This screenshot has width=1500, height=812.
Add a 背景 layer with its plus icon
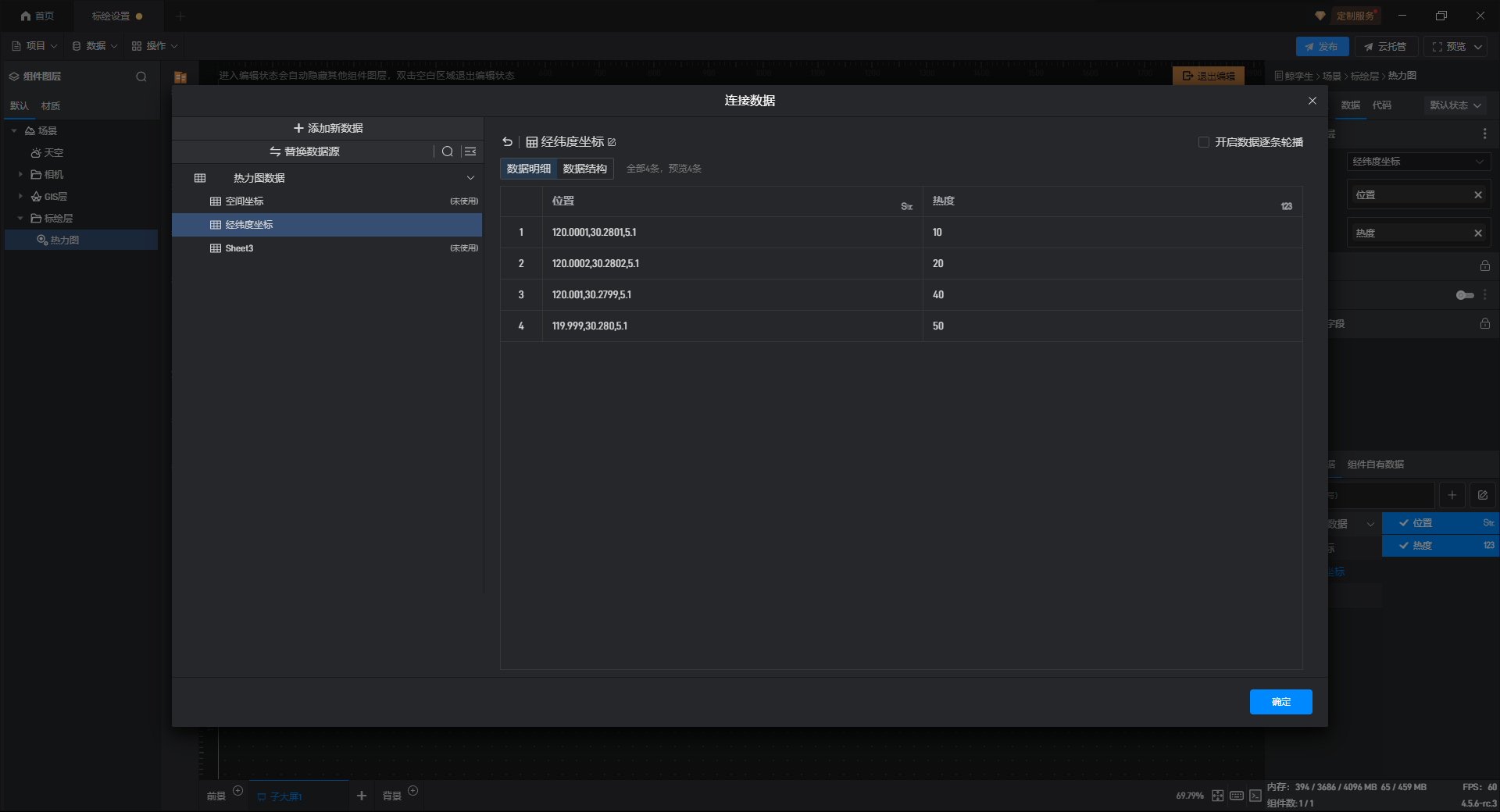[413, 791]
